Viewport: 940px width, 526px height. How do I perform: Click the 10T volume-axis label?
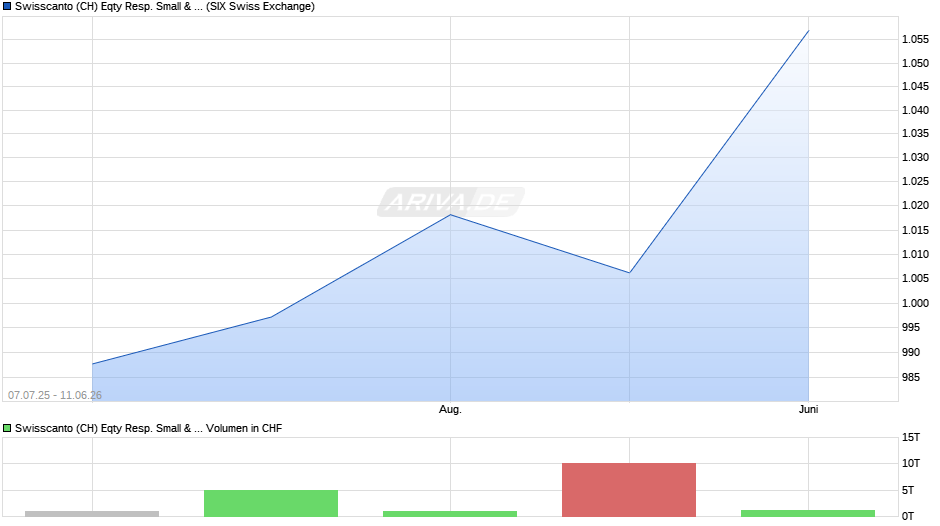(x=911, y=463)
